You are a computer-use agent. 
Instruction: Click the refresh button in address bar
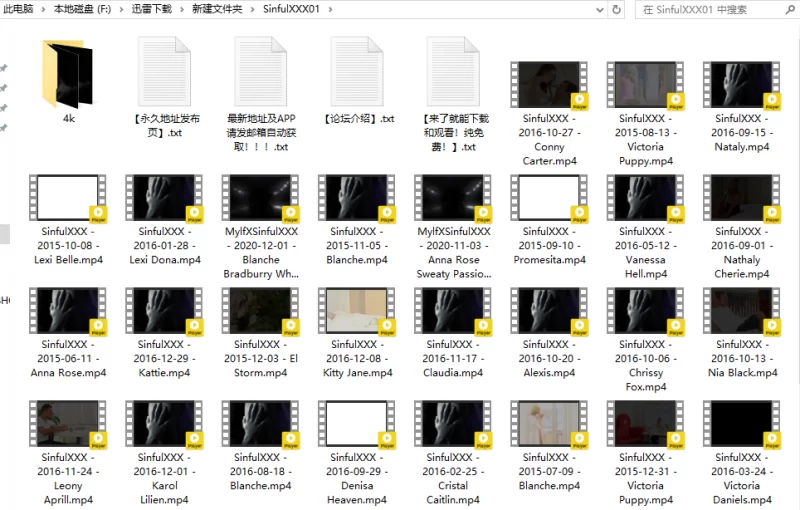pos(616,9)
